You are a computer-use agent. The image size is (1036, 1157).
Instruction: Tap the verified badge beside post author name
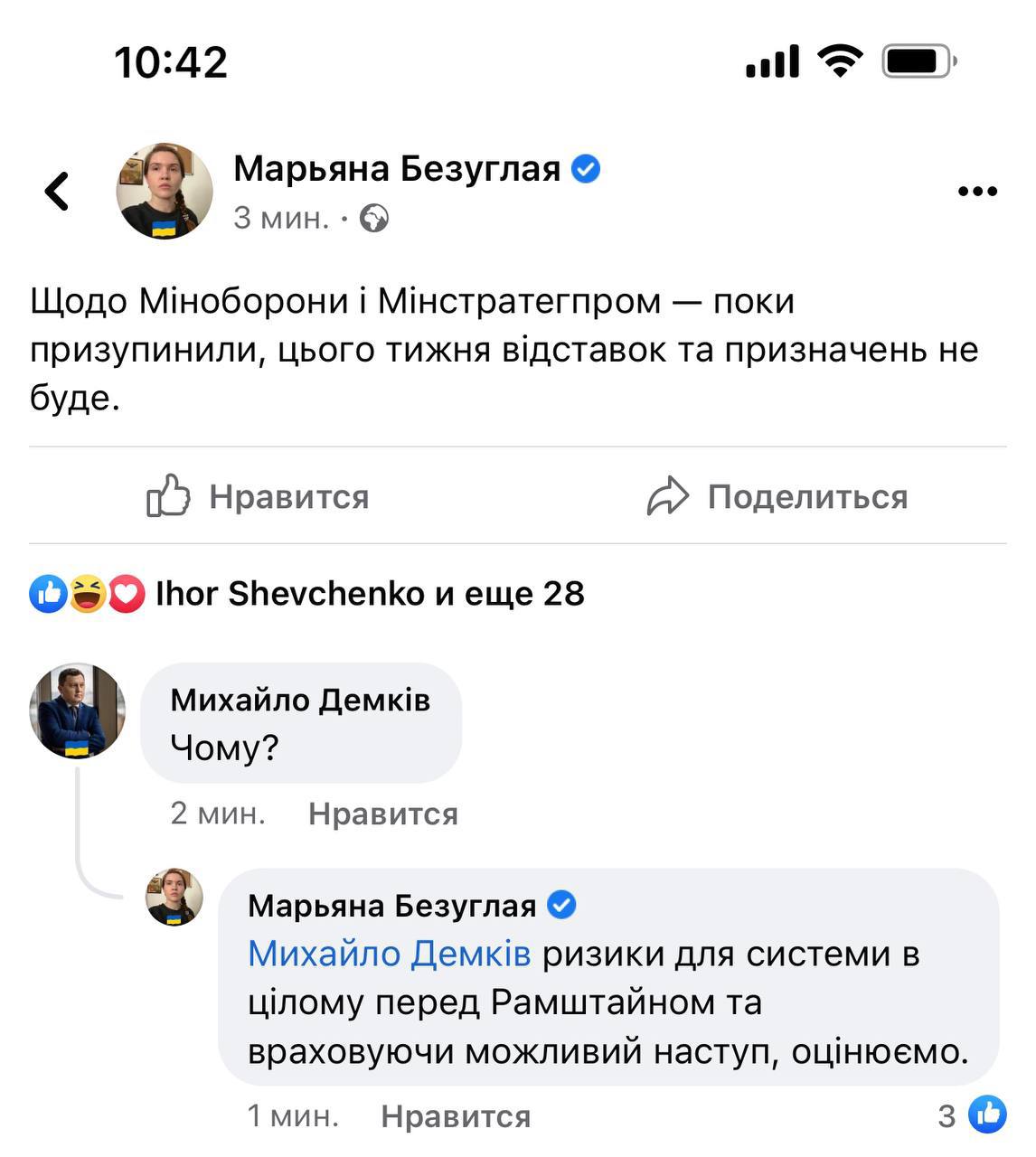(x=586, y=169)
